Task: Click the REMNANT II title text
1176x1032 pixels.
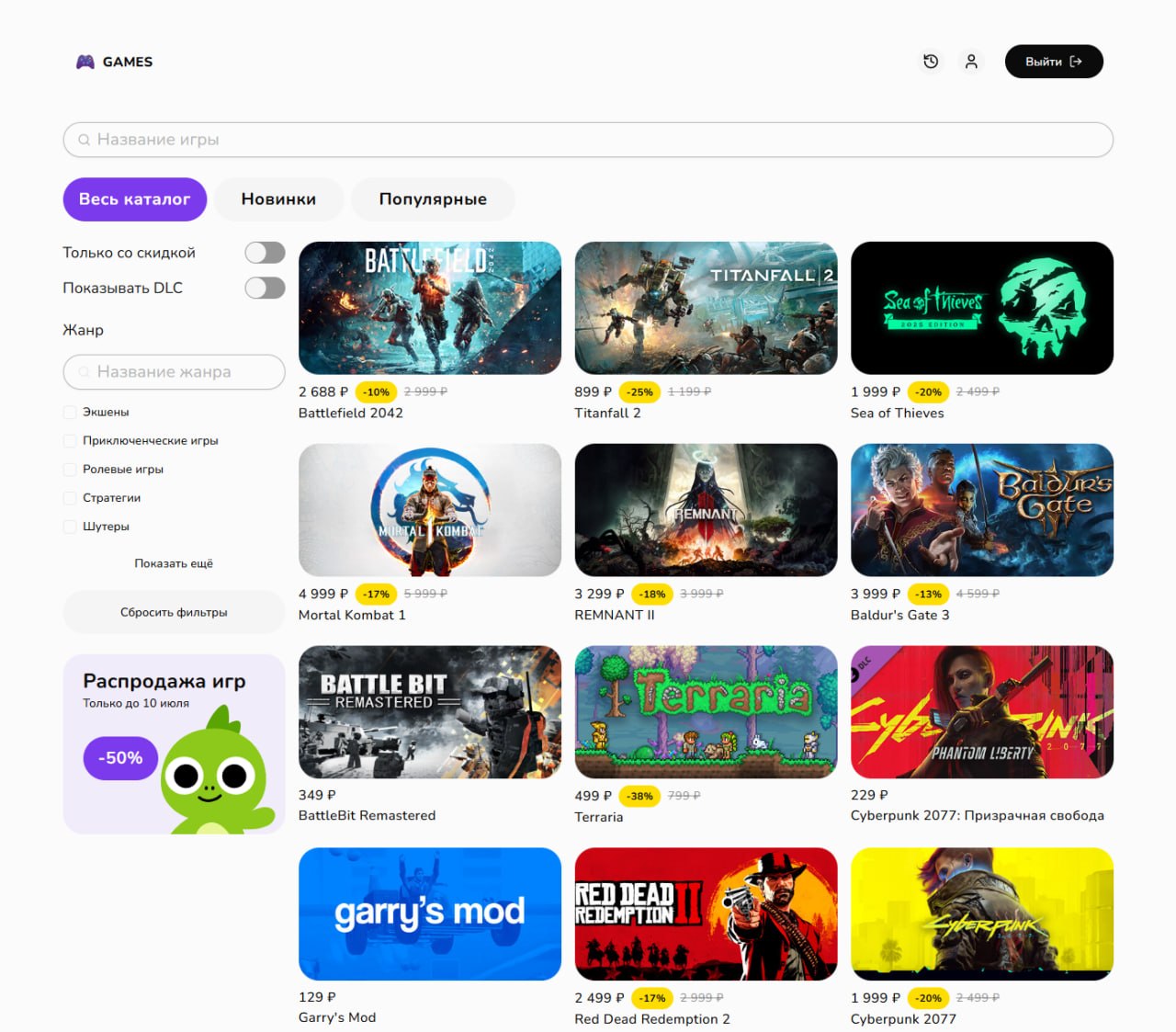Action: [615, 616]
